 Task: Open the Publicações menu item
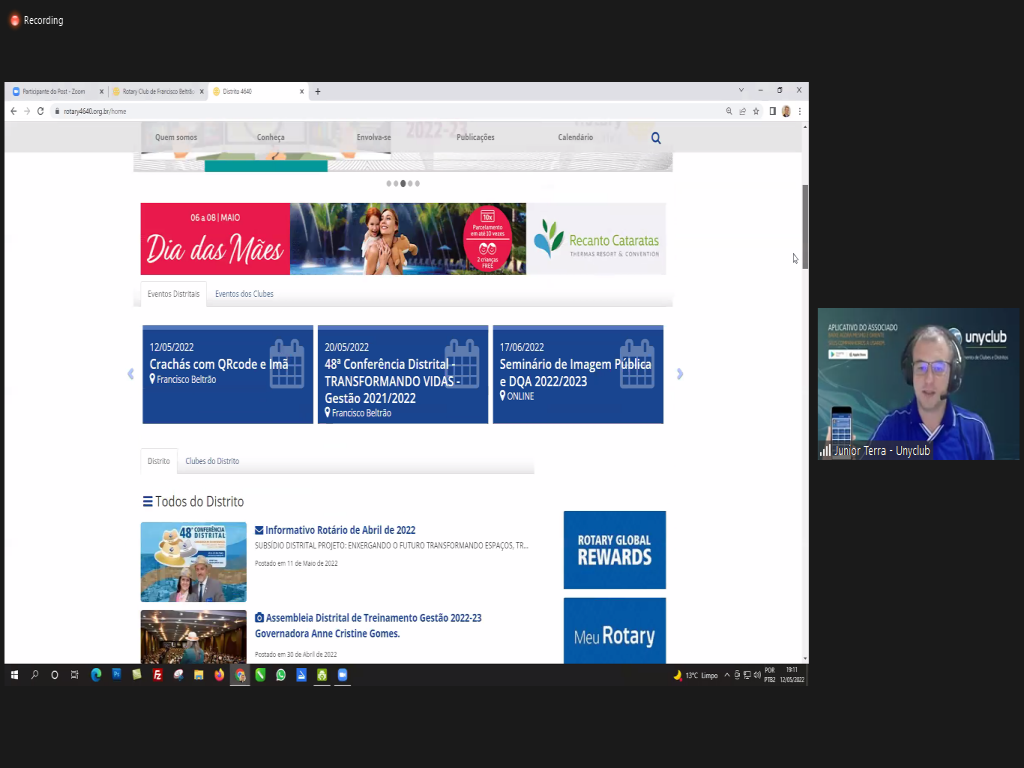[x=475, y=137]
